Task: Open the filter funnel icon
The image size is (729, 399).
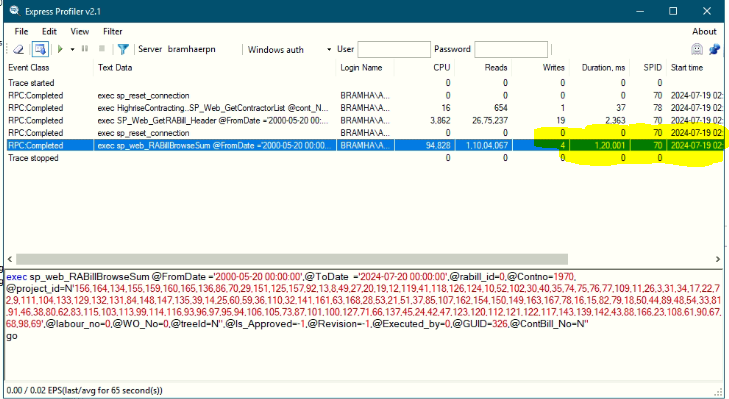Action: click(123, 49)
